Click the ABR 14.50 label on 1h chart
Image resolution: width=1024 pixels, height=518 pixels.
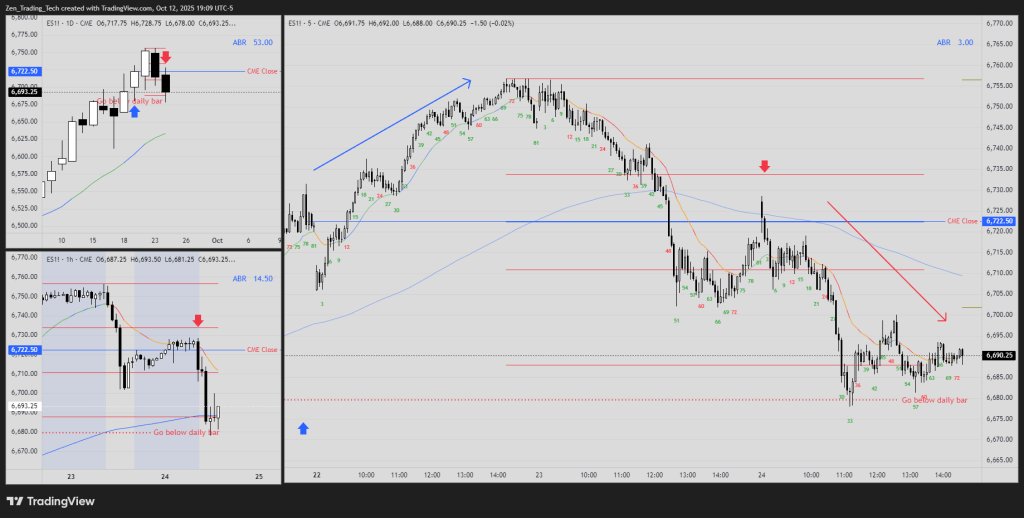(245, 278)
